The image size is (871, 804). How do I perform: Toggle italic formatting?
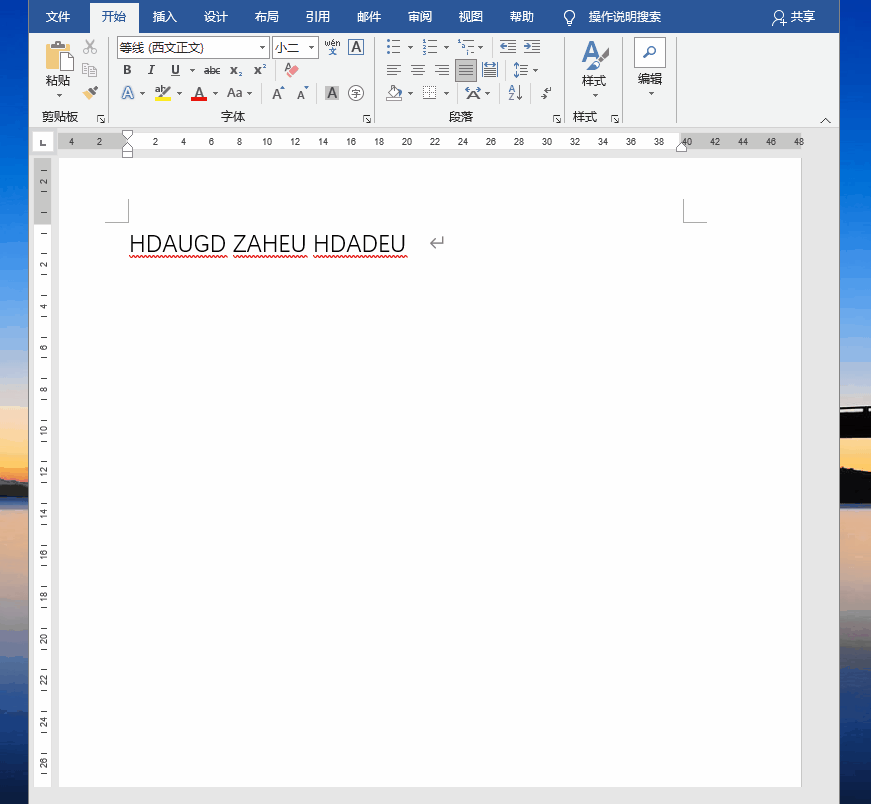tap(151, 70)
